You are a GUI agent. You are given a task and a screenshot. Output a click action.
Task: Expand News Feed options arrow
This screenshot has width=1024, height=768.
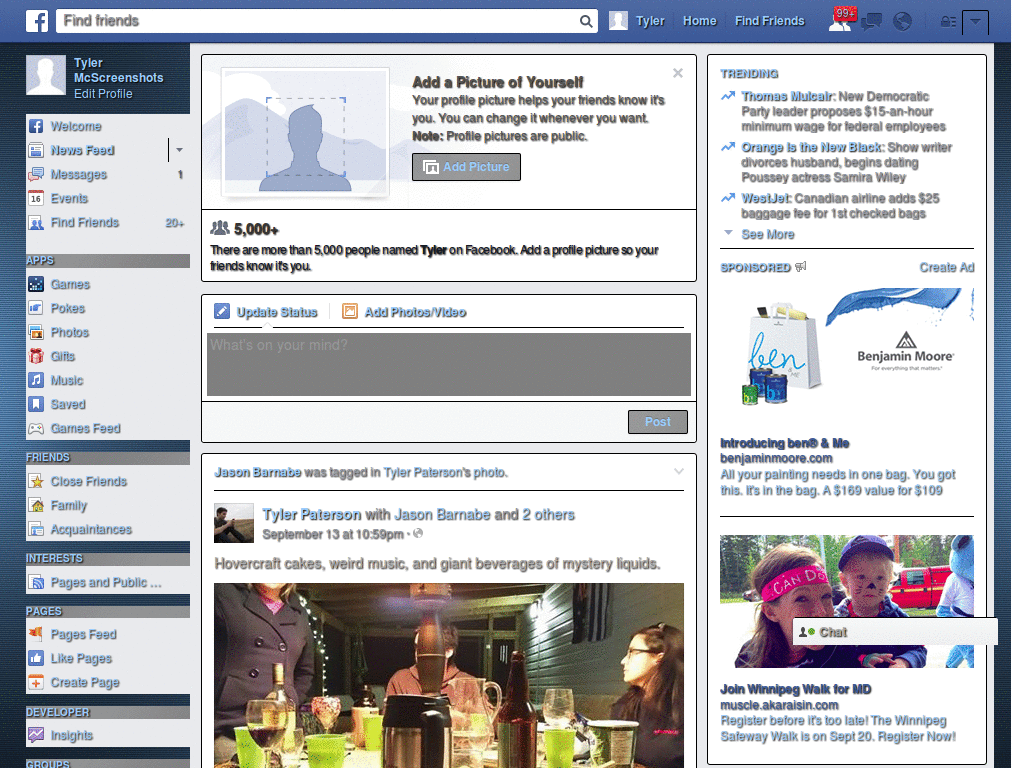coord(179,150)
